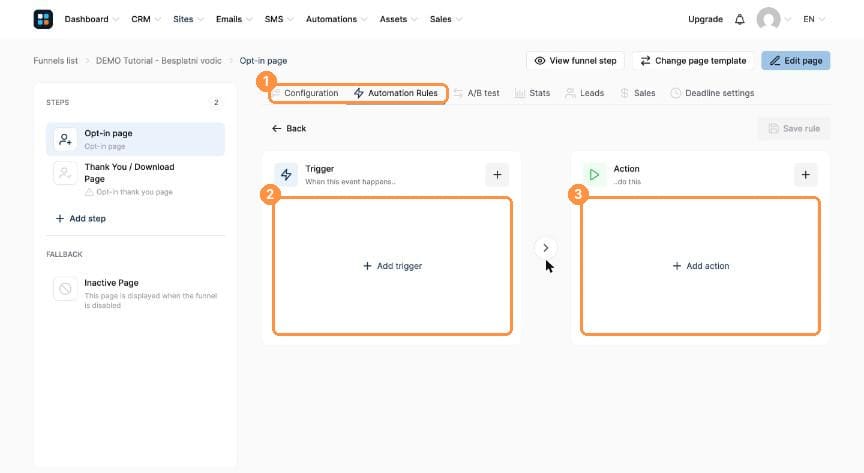
Task: Open the Deadline settings tab
Action: (x=712, y=93)
